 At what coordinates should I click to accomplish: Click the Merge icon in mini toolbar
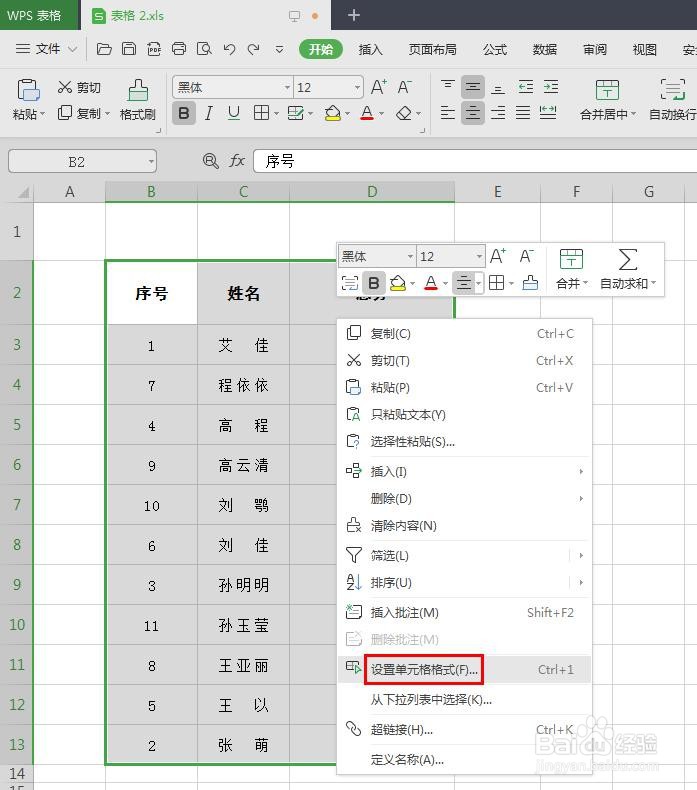pos(571,260)
